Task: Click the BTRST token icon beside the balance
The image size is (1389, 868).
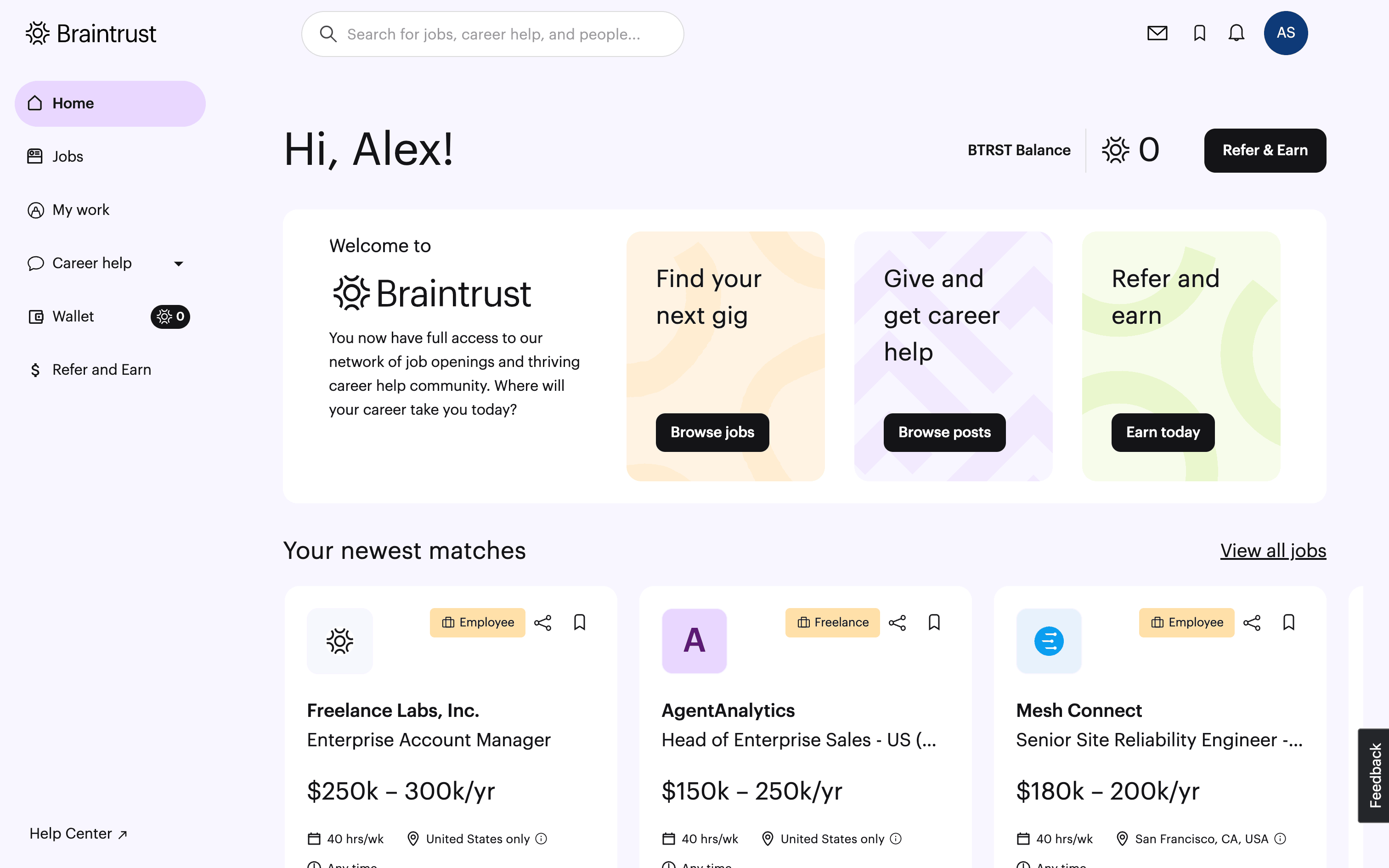Action: pos(1116,150)
